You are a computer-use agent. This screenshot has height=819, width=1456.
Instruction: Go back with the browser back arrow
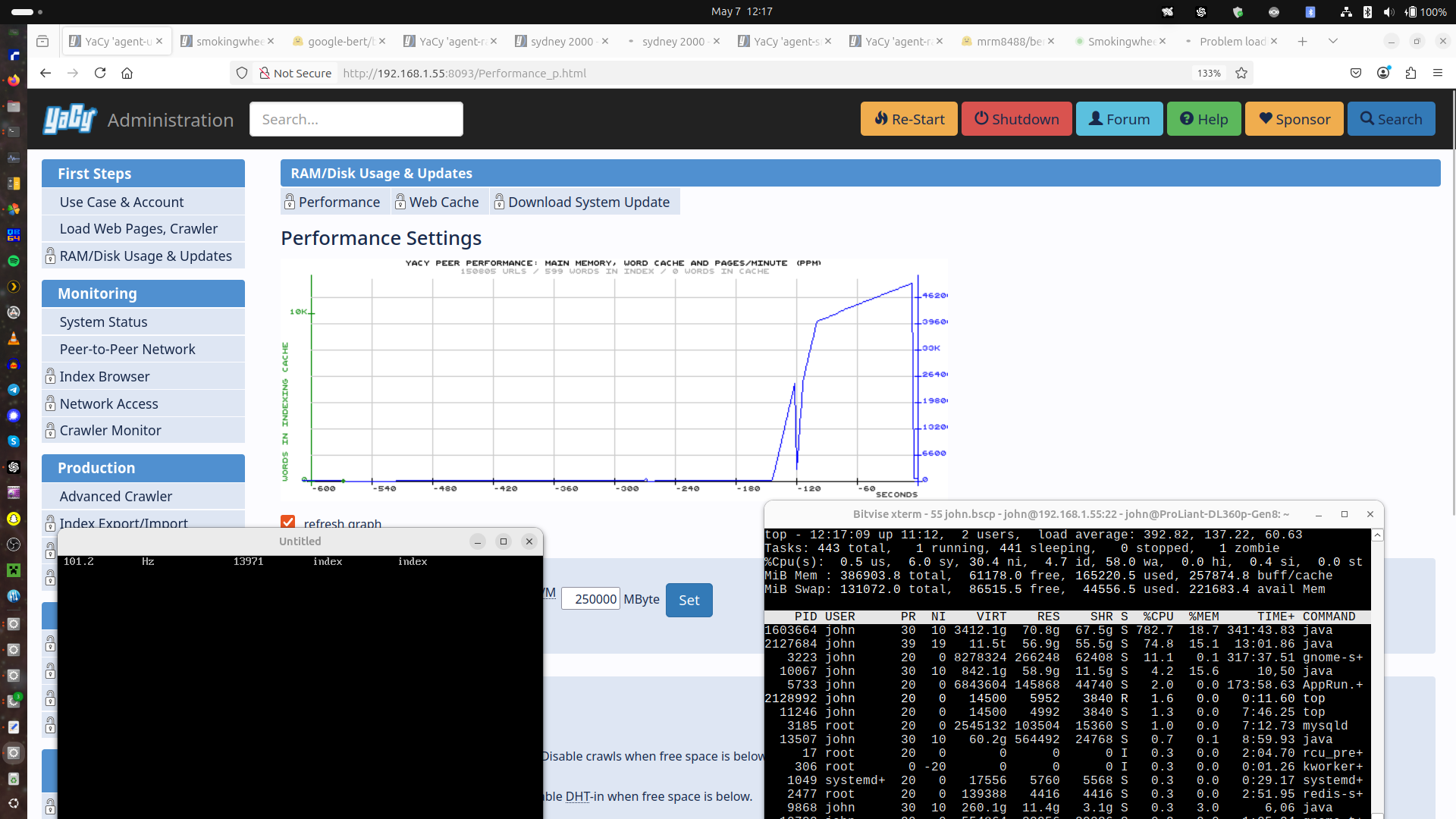click(45, 73)
